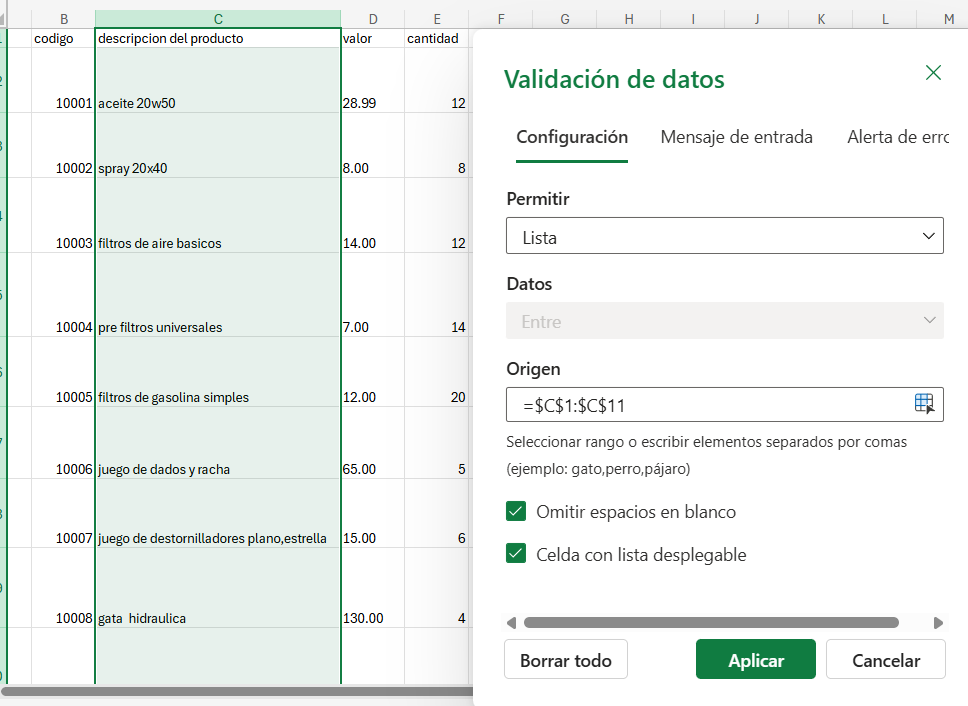
Task: Click the Borrar todo button
Action: tap(565, 660)
